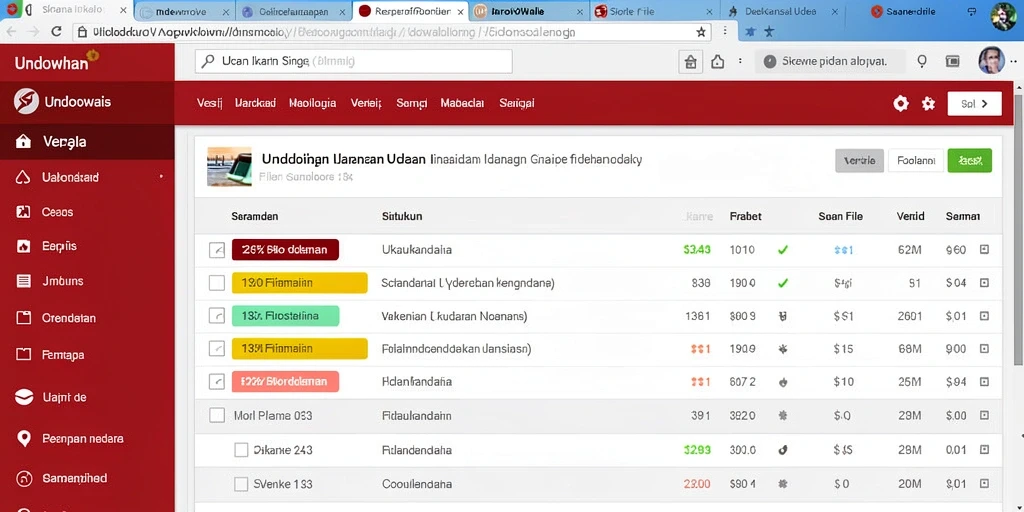
Task: Click the Ceaos image icon in sidebar
Action: click(x=24, y=212)
